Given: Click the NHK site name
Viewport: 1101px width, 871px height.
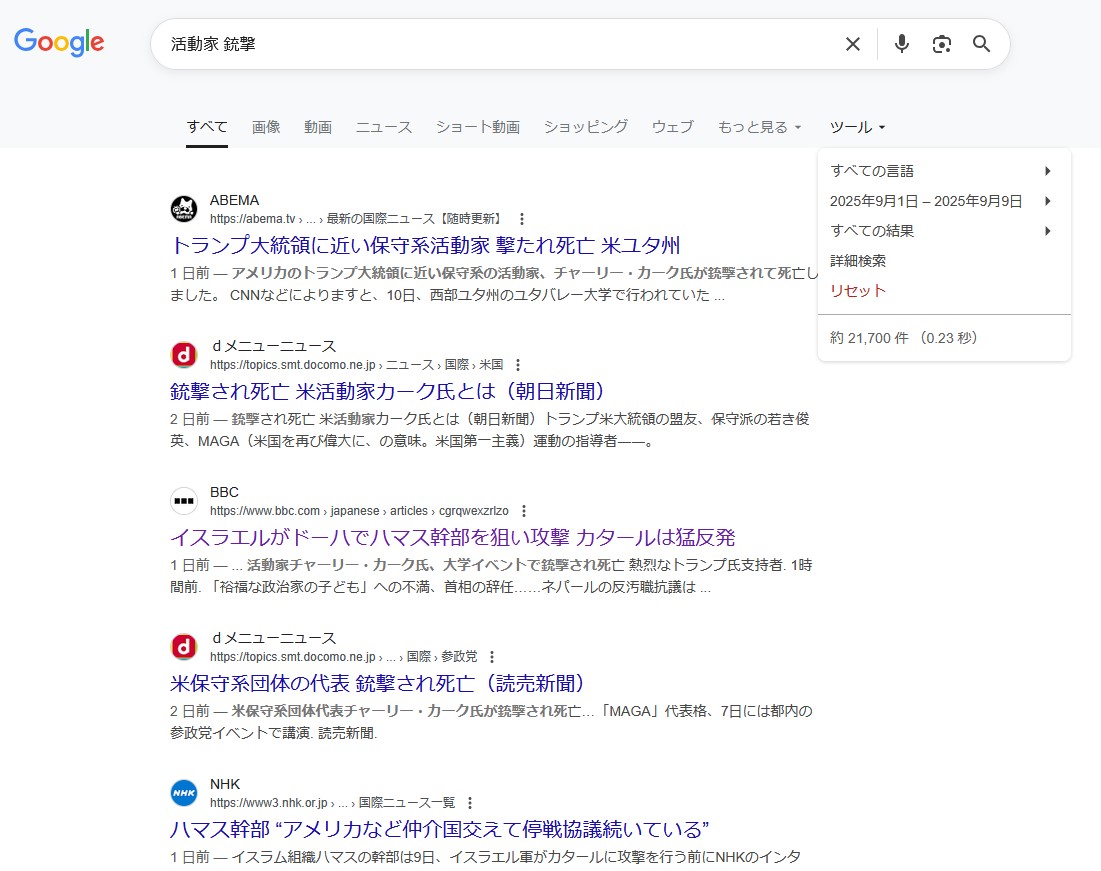Looking at the screenshot, I should pyautogui.click(x=225, y=784).
